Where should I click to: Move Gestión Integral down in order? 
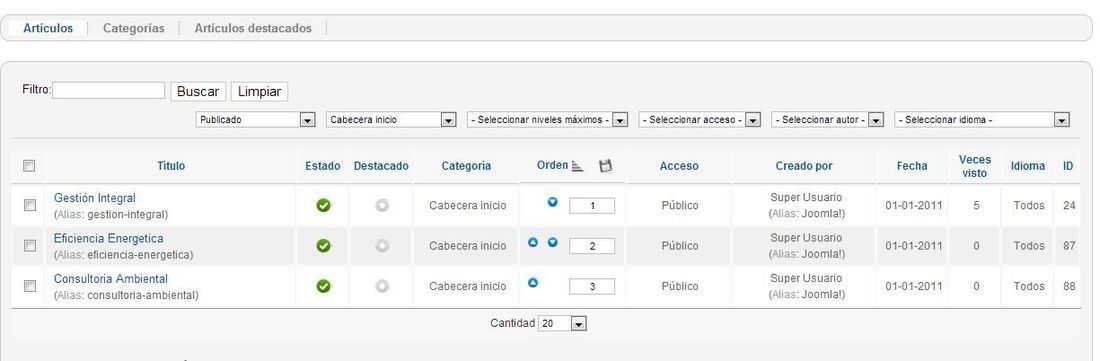(553, 202)
